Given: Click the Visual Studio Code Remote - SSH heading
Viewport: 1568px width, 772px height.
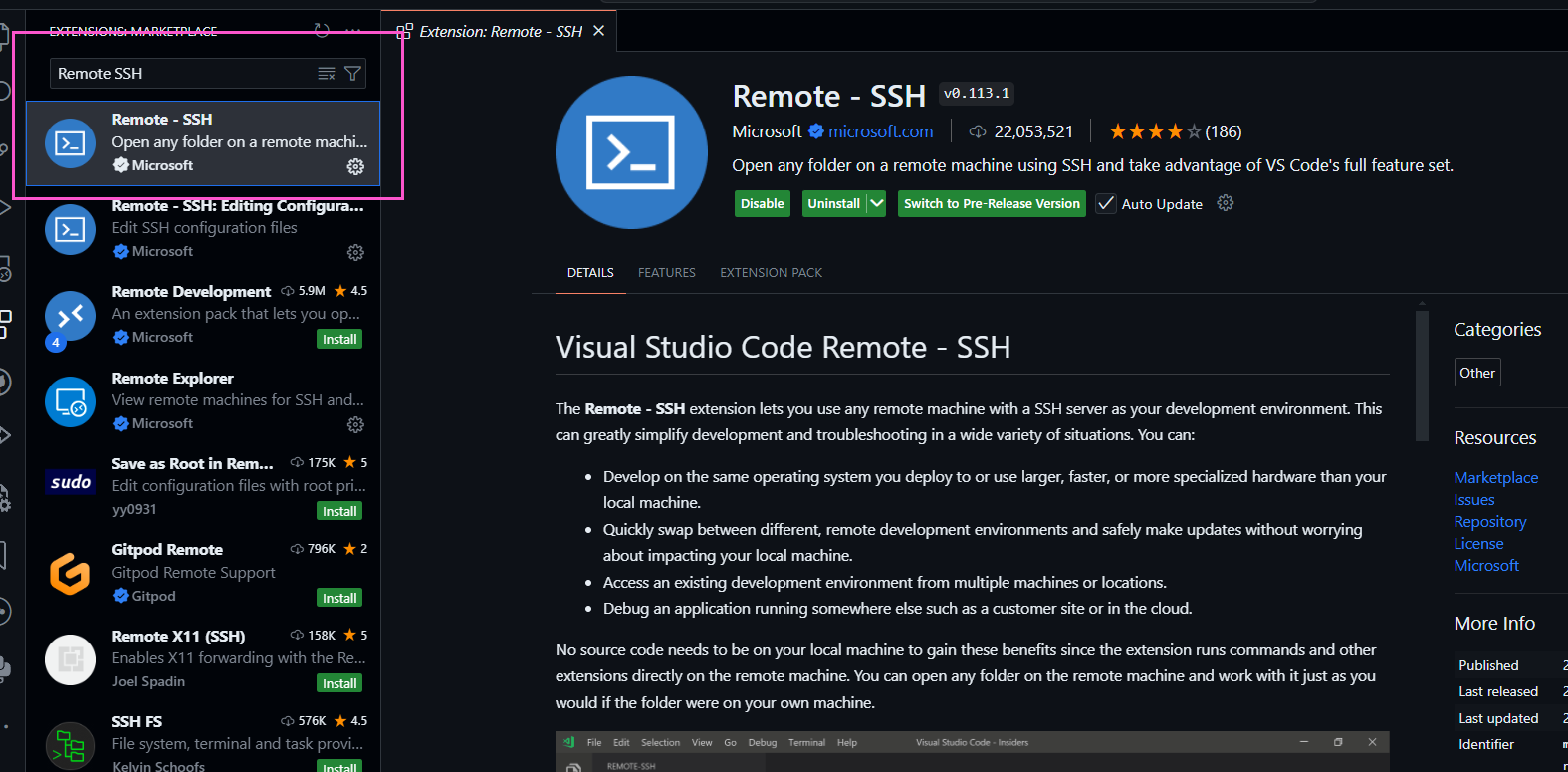Looking at the screenshot, I should pos(783,347).
